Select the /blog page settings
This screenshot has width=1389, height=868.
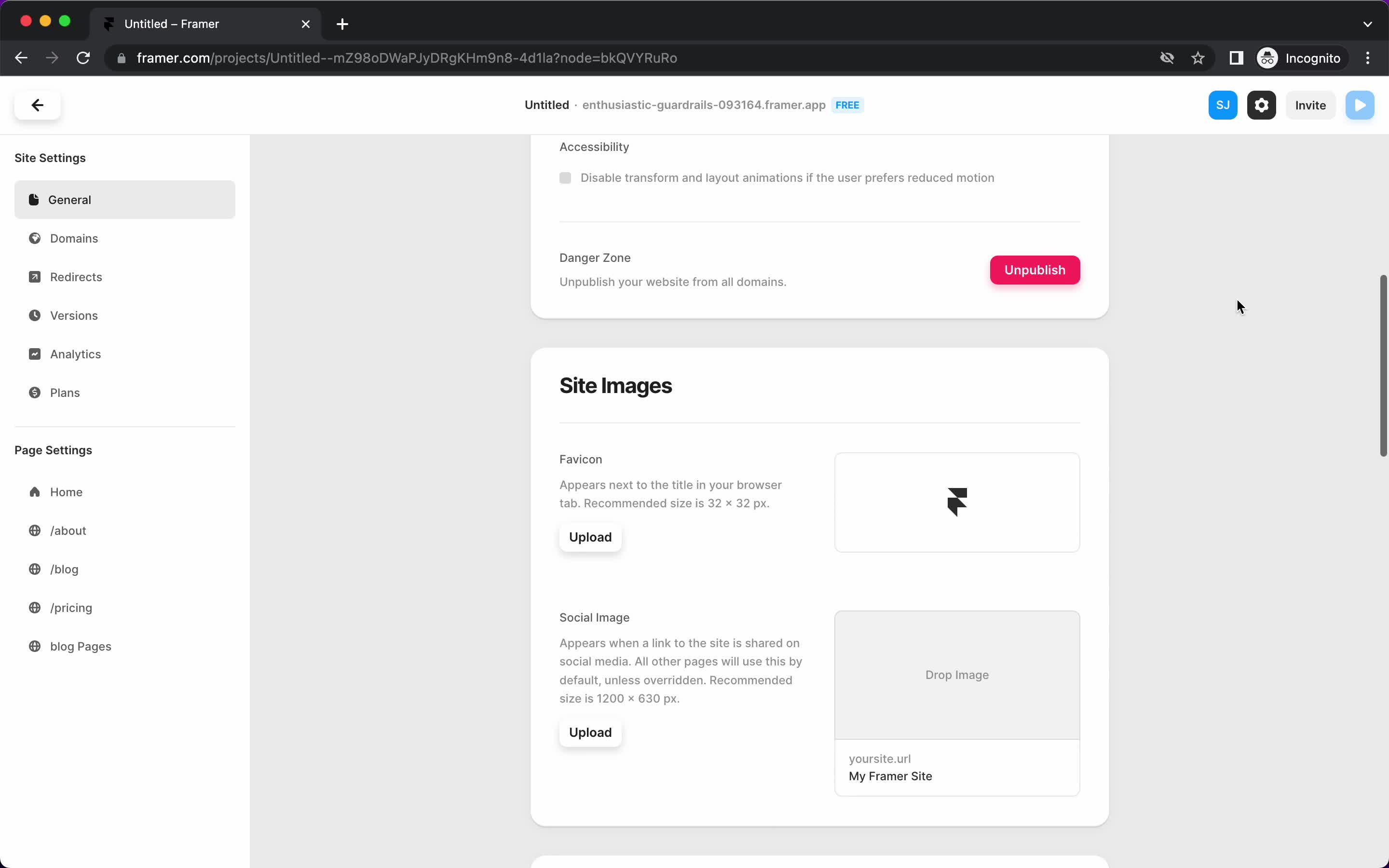pos(63,568)
